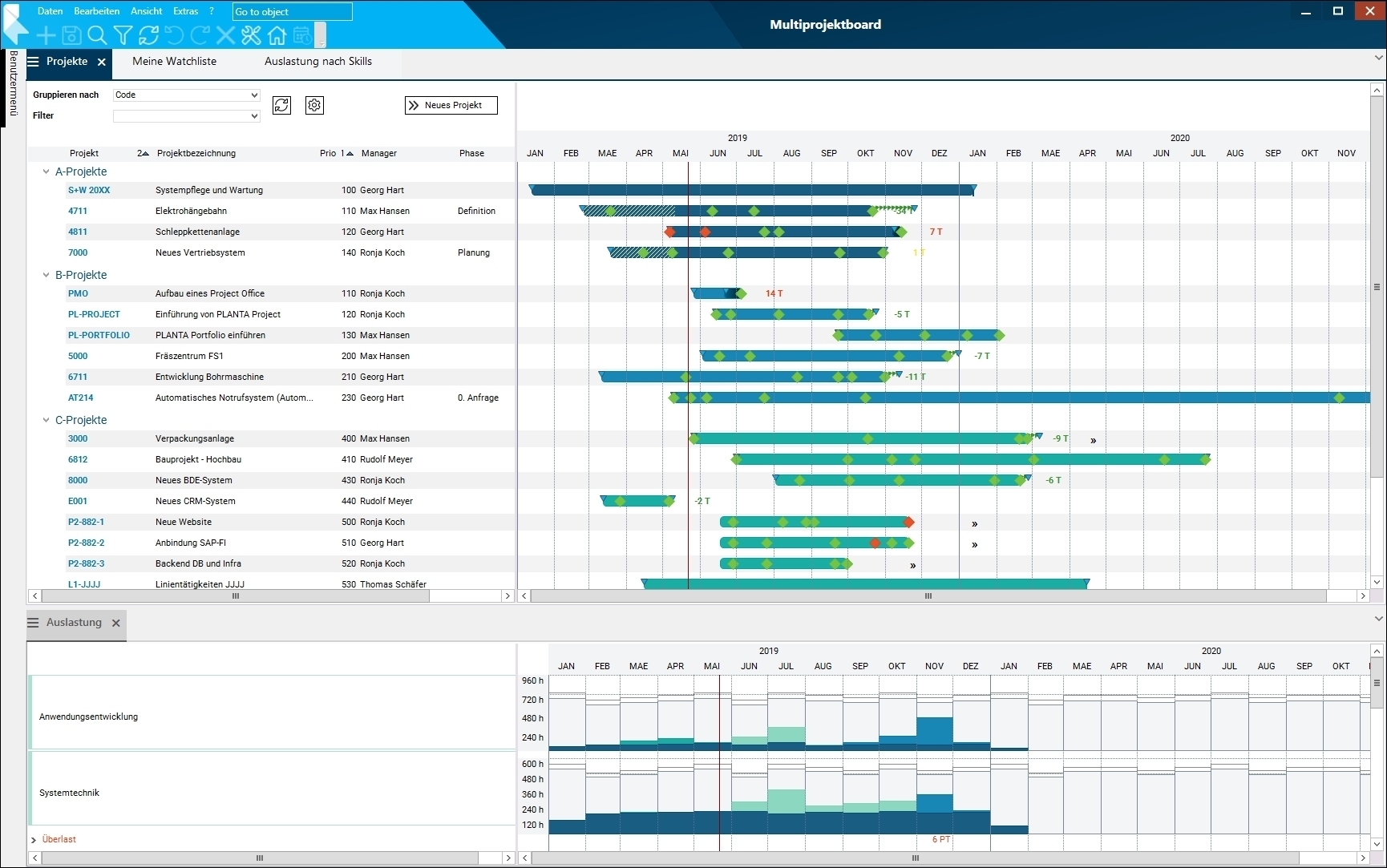Close the Projekte tab
This screenshot has width=1387, height=868.
pyautogui.click(x=102, y=62)
